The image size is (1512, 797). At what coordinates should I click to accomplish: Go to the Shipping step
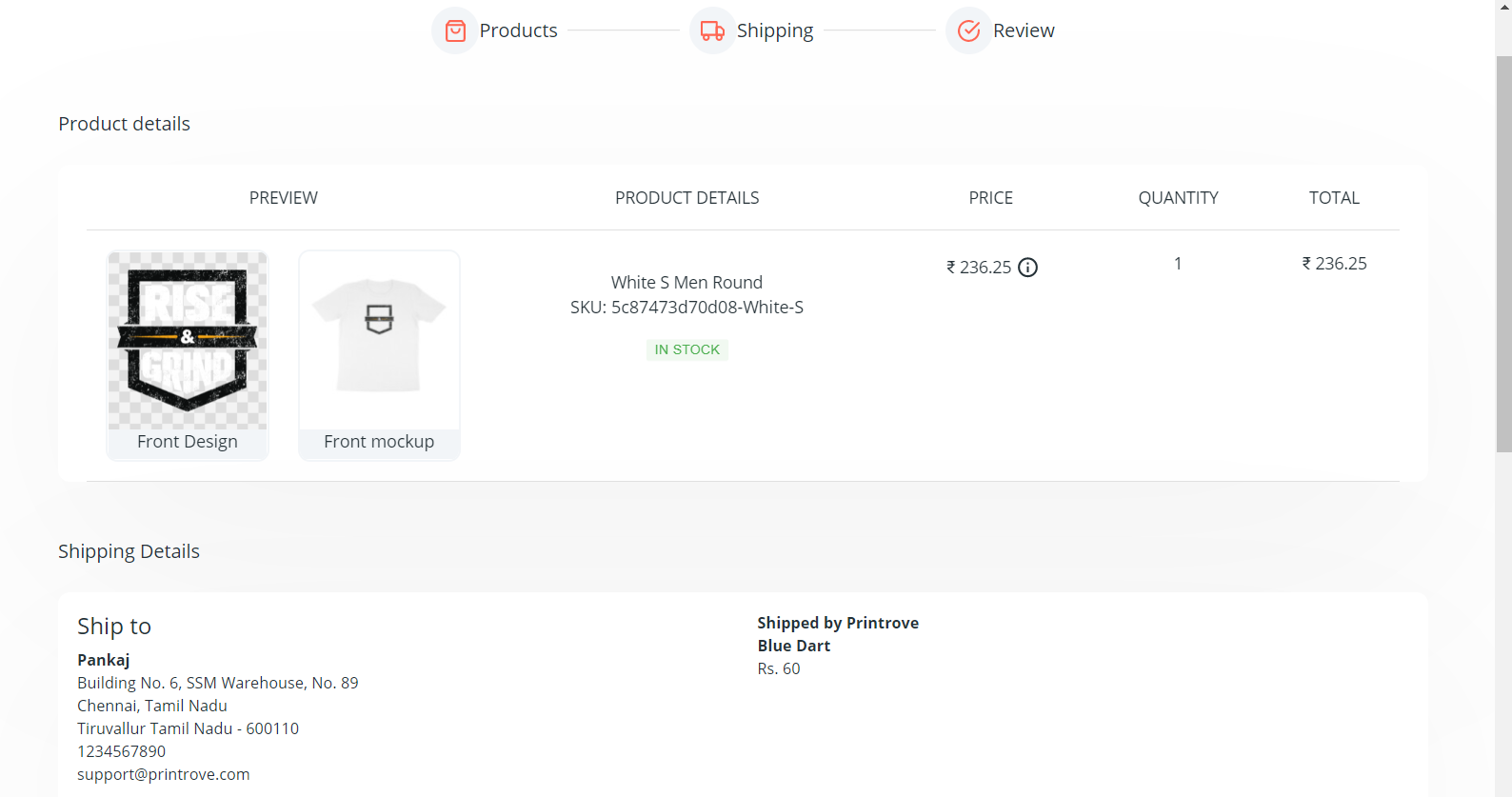tap(775, 30)
